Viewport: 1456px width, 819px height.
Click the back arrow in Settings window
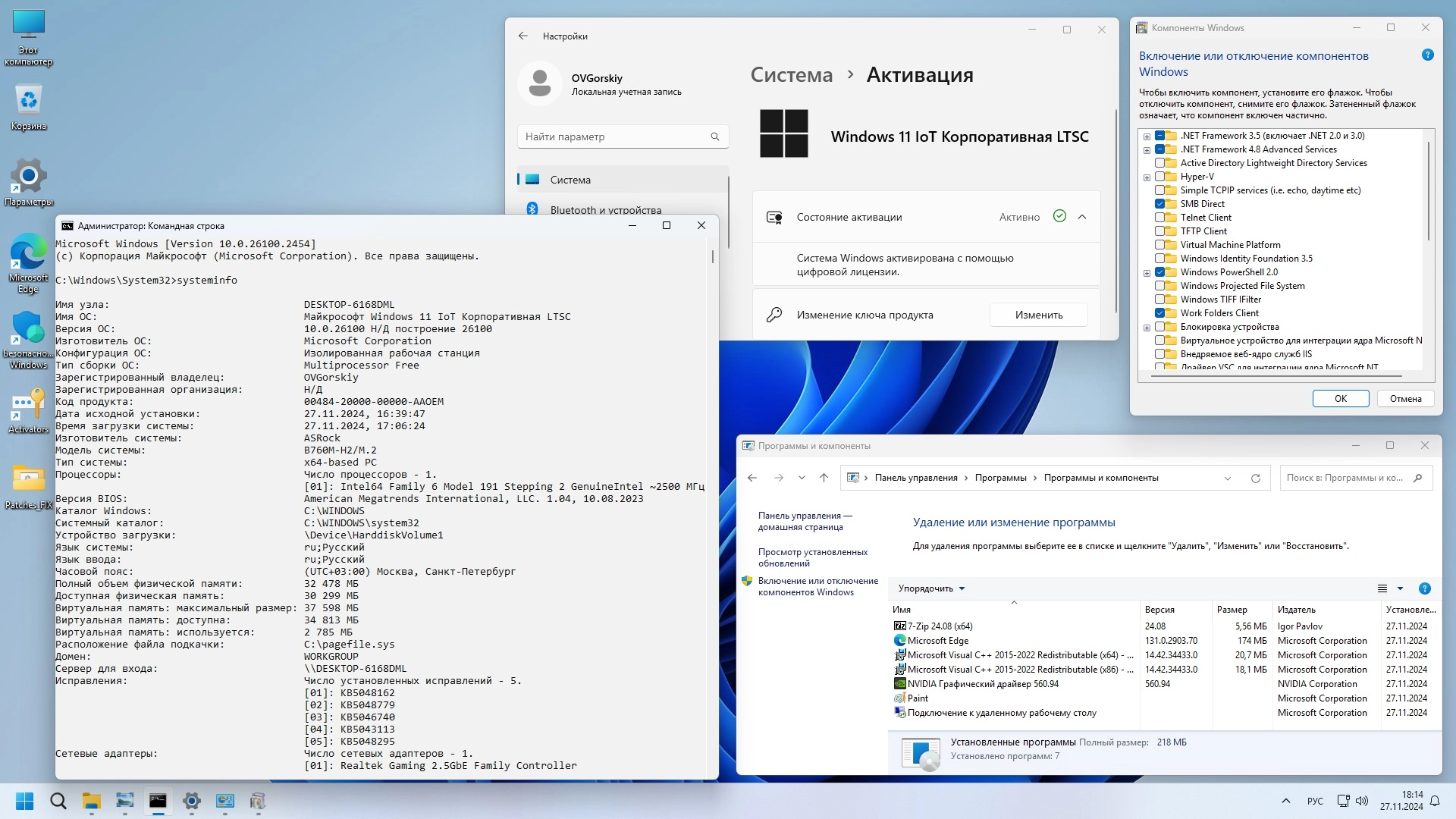coord(522,36)
